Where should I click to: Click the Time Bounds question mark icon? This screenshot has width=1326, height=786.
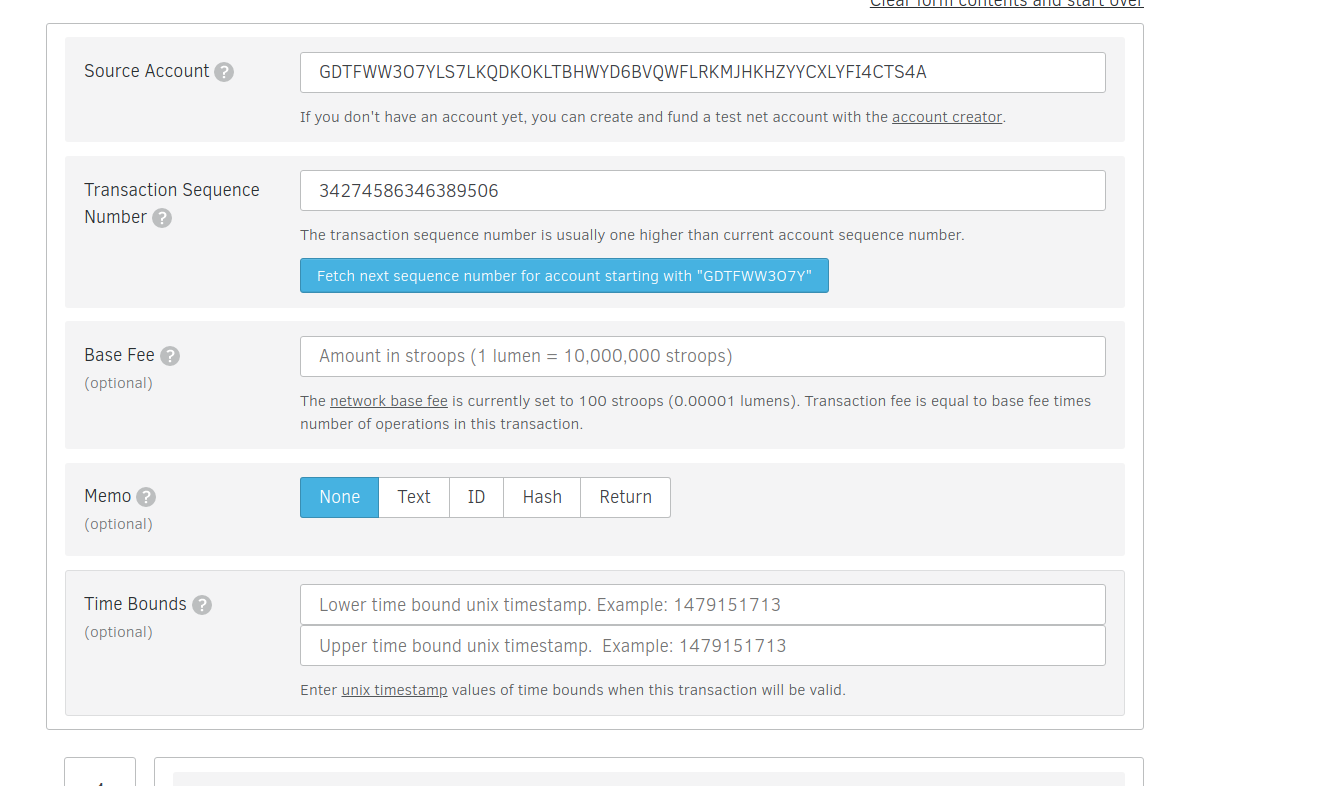(202, 605)
